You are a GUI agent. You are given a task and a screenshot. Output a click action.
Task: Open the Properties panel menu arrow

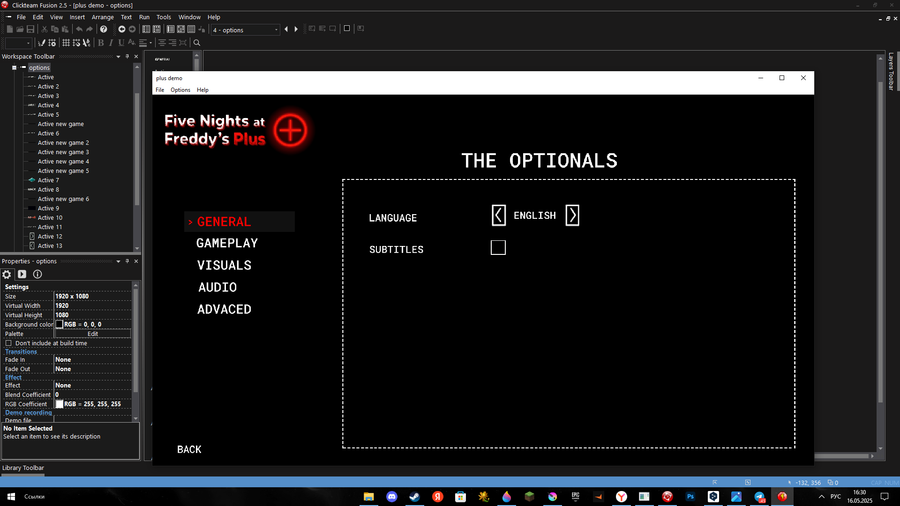[118, 262]
